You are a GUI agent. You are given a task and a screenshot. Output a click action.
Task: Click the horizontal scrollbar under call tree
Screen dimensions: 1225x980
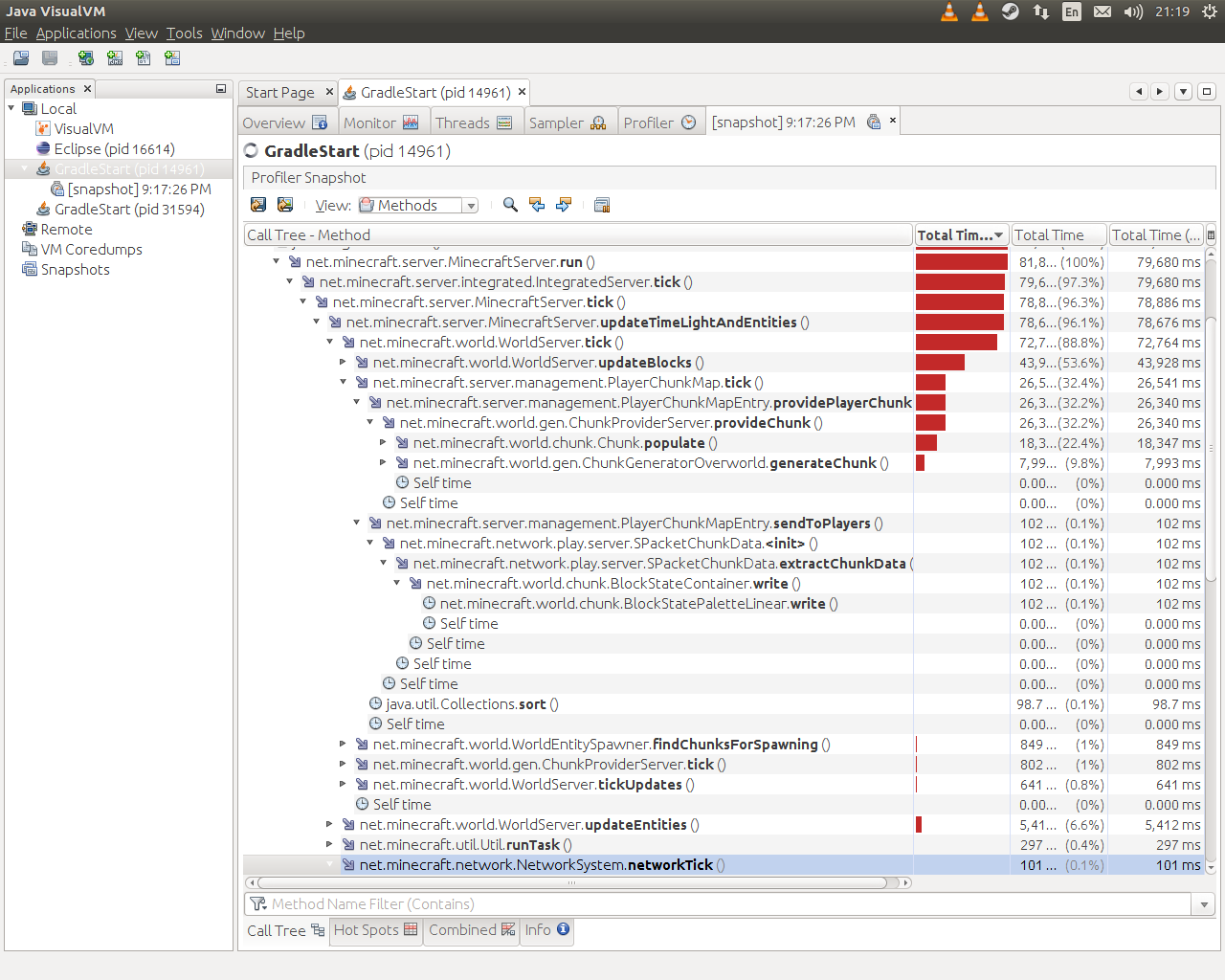[572, 882]
